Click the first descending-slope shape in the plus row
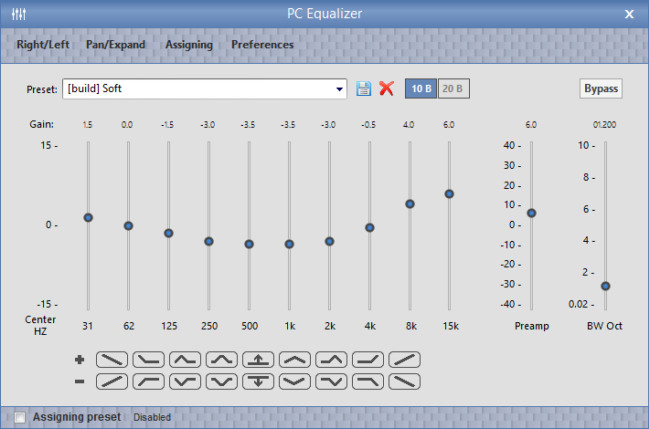Viewport: 649px width, 429px height. (112, 359)
